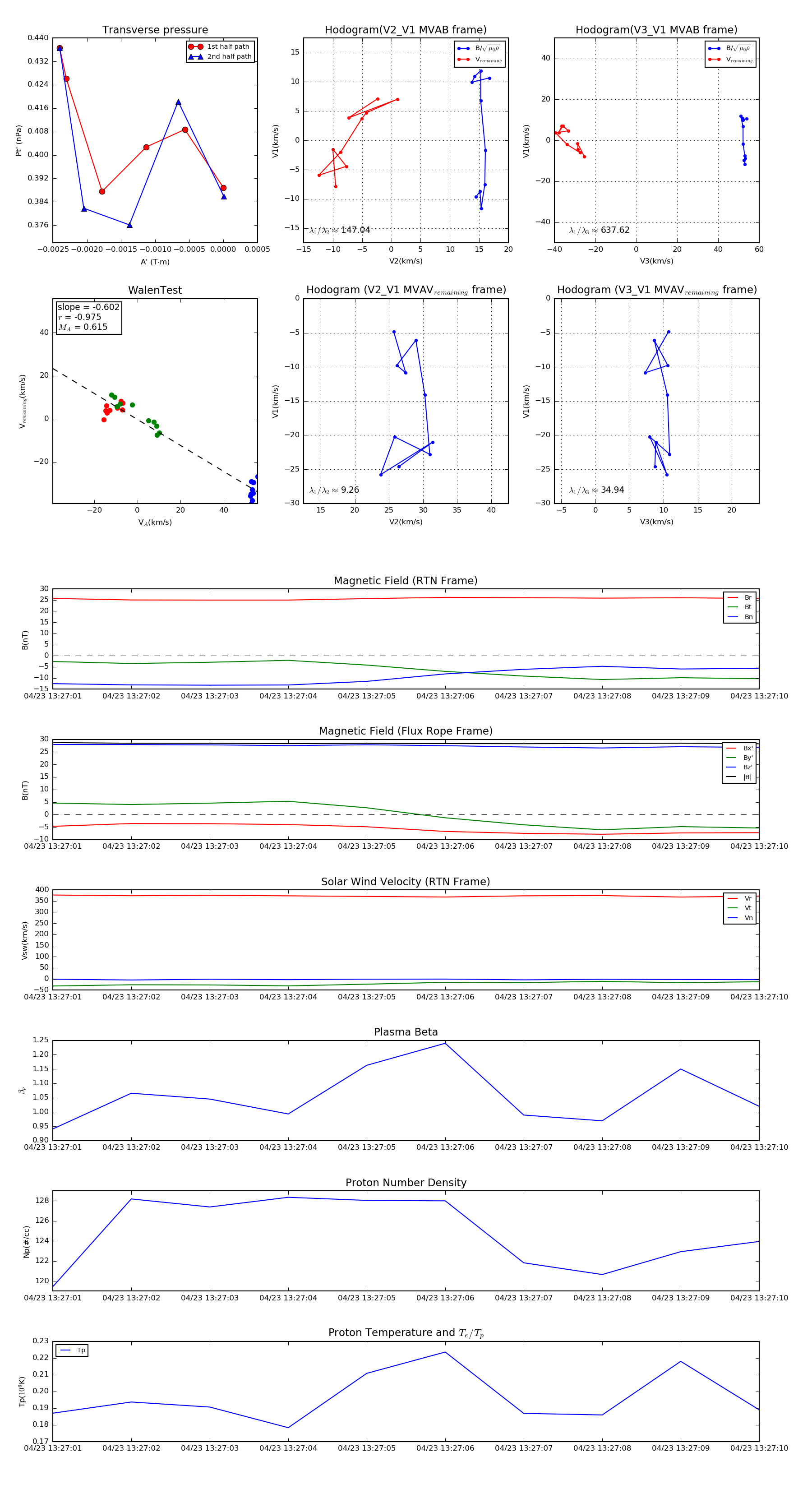This screenshot has height=1489, width=812.
Task: Click "13:27:05" tick label under Plasma Beta plot
Action: click(366, 1147)
